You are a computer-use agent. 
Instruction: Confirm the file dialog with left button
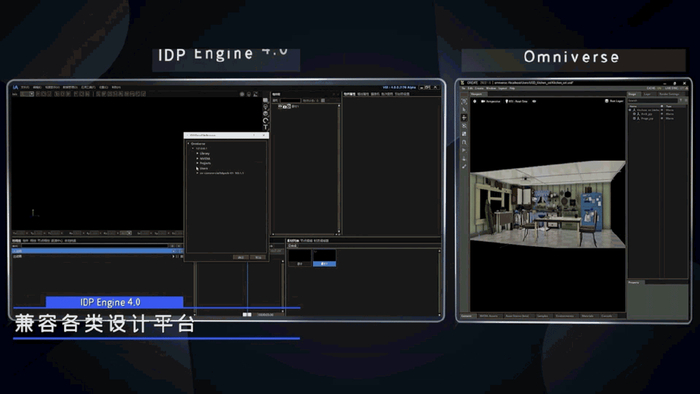pyautogui.click(x=241, y=257)
